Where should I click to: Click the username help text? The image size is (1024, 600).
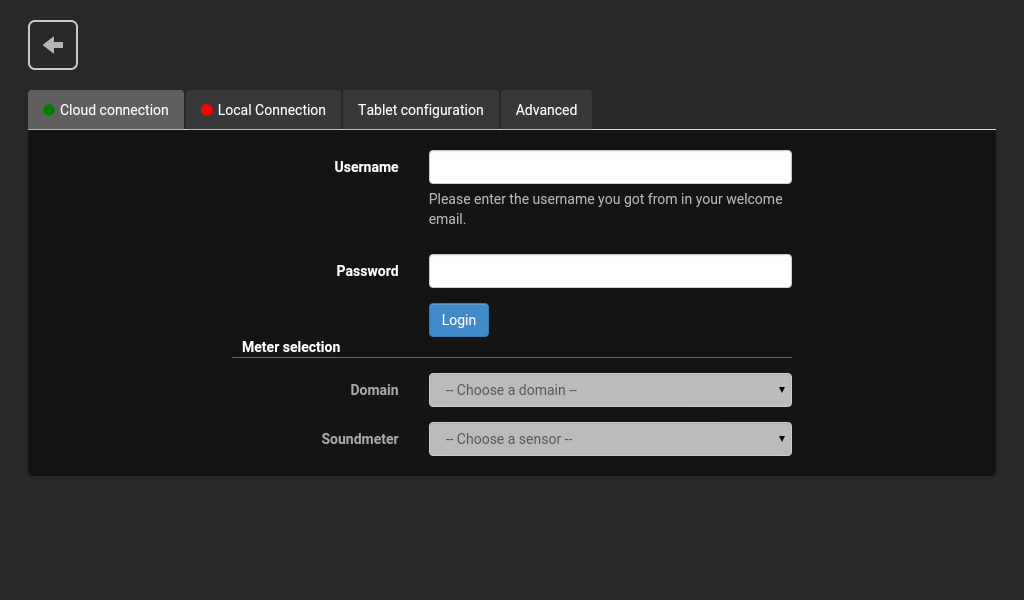605,209
